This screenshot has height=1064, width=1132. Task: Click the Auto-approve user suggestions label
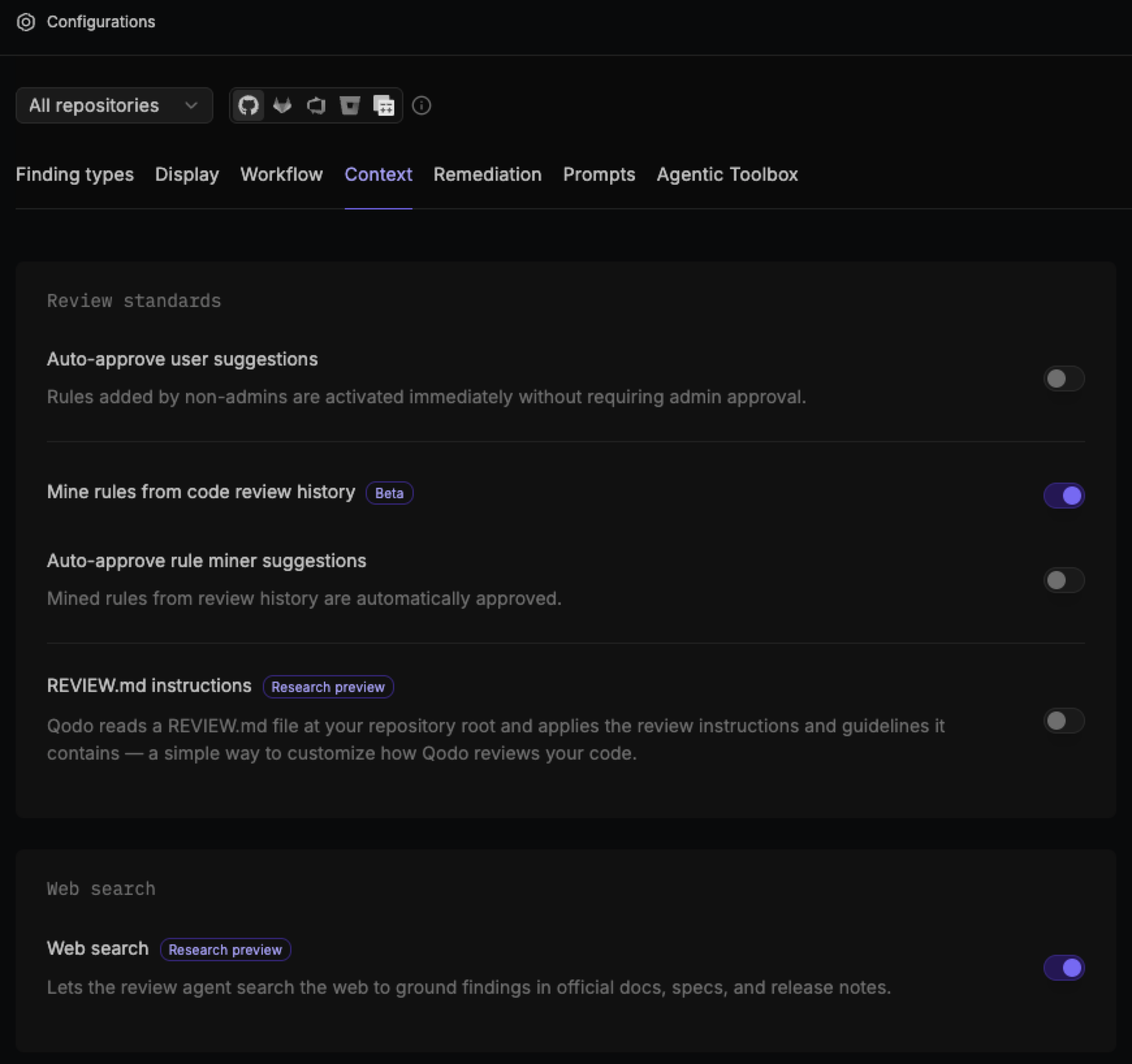point(182,359)
